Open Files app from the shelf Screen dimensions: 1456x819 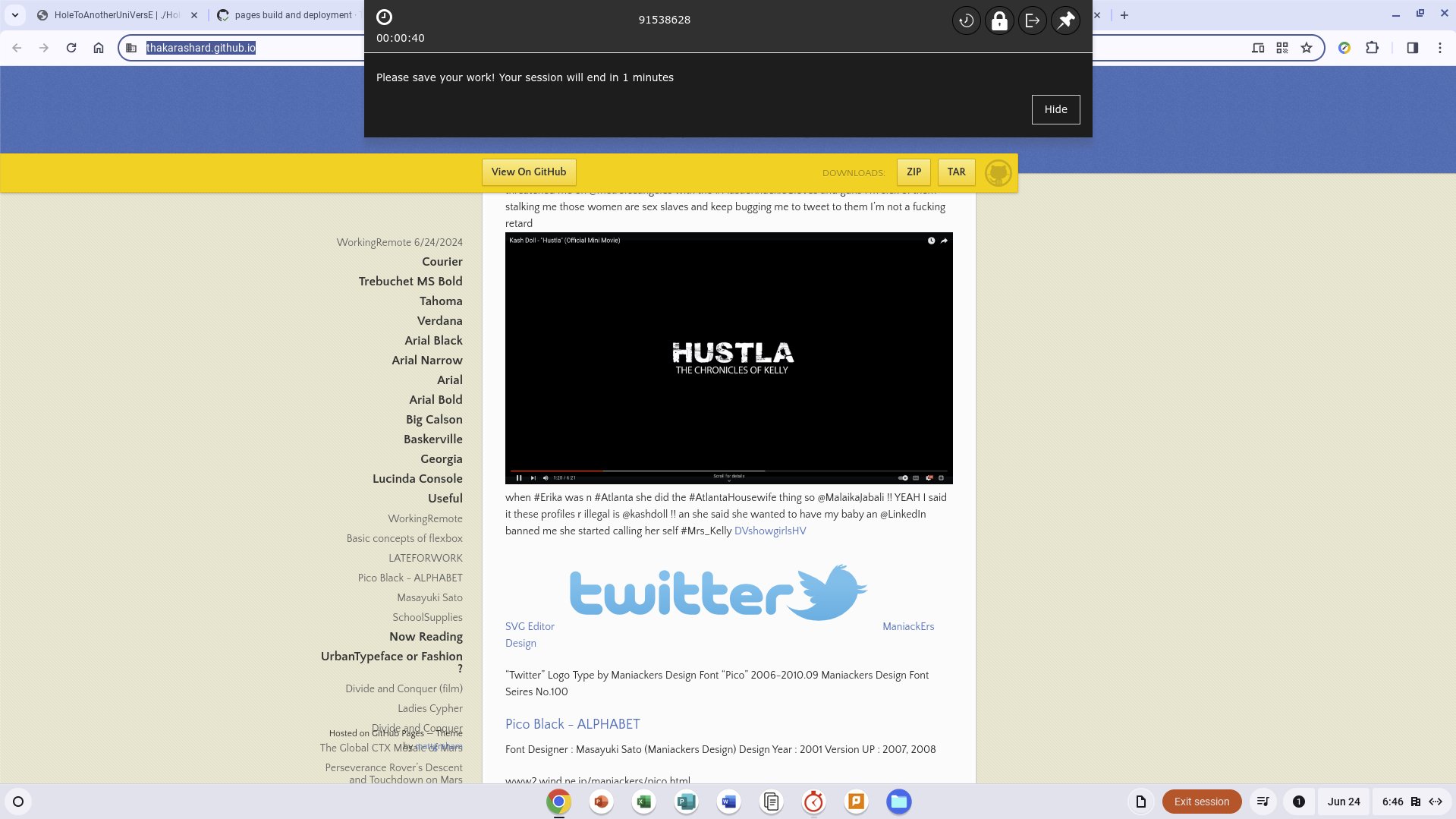click(898, 802)
